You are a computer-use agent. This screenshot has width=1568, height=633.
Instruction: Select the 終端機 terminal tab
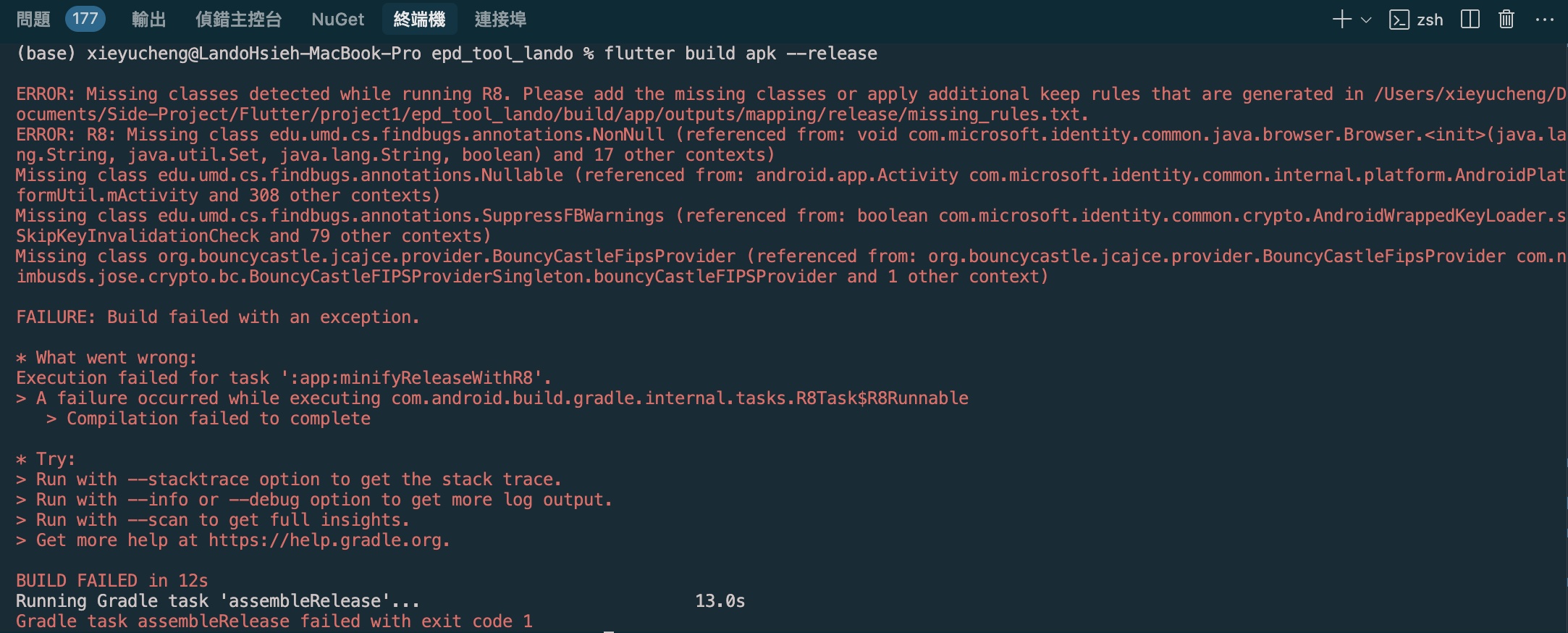pyautogui.click(x=419, y=20)
